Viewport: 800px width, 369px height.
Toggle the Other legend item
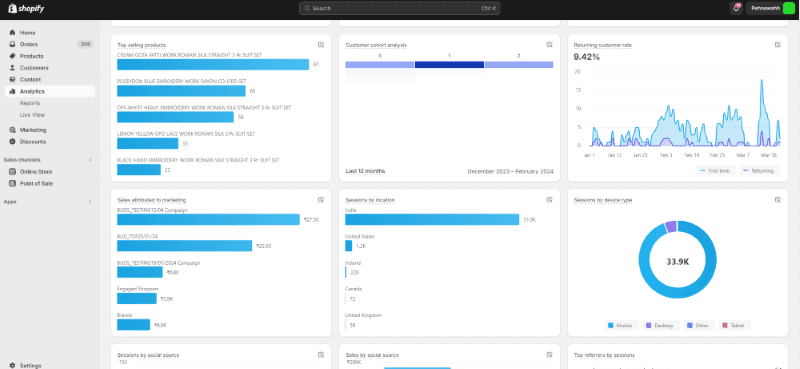[699, 326]
